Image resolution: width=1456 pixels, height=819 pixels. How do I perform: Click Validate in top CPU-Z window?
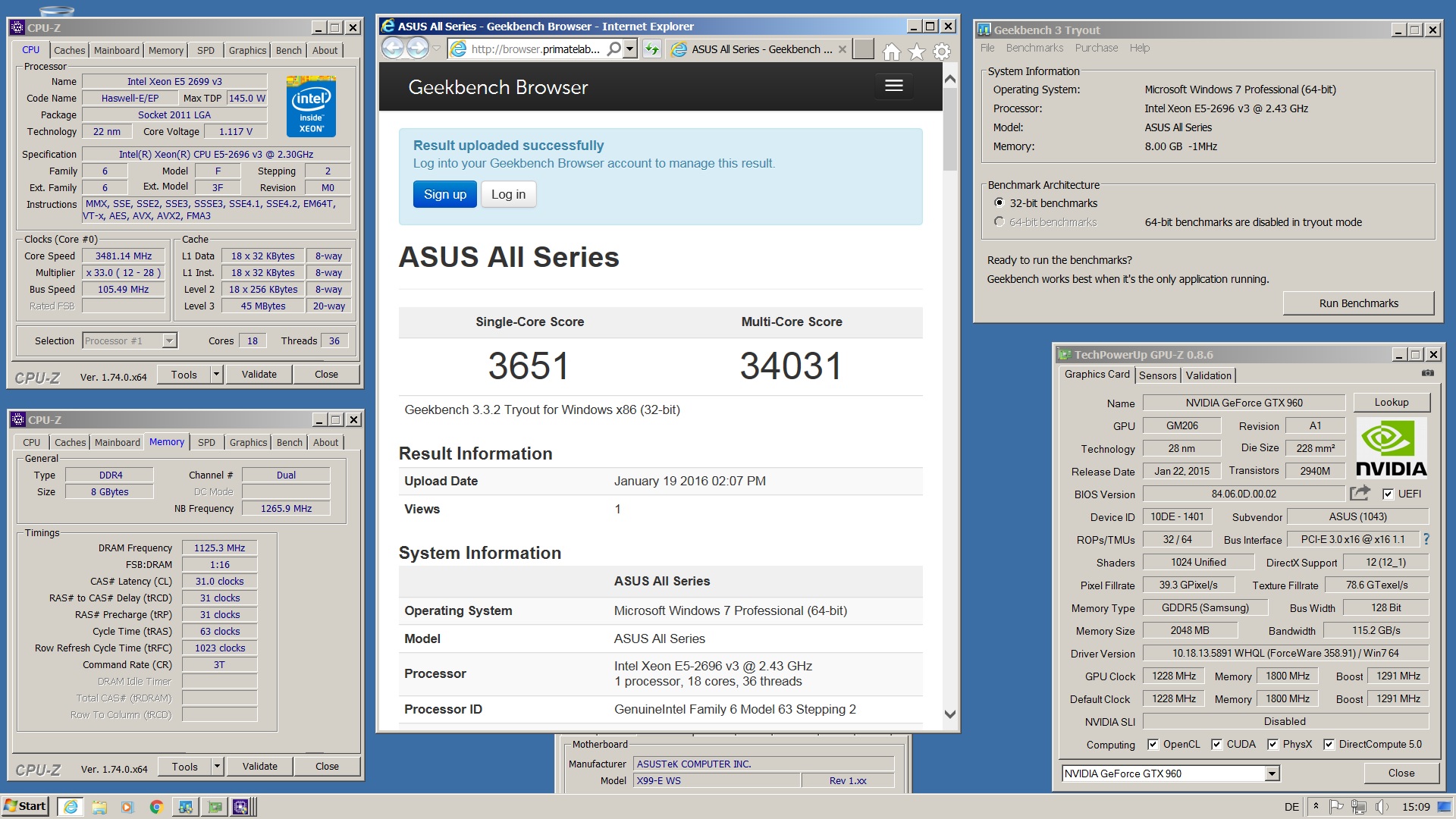pos(259,374)
